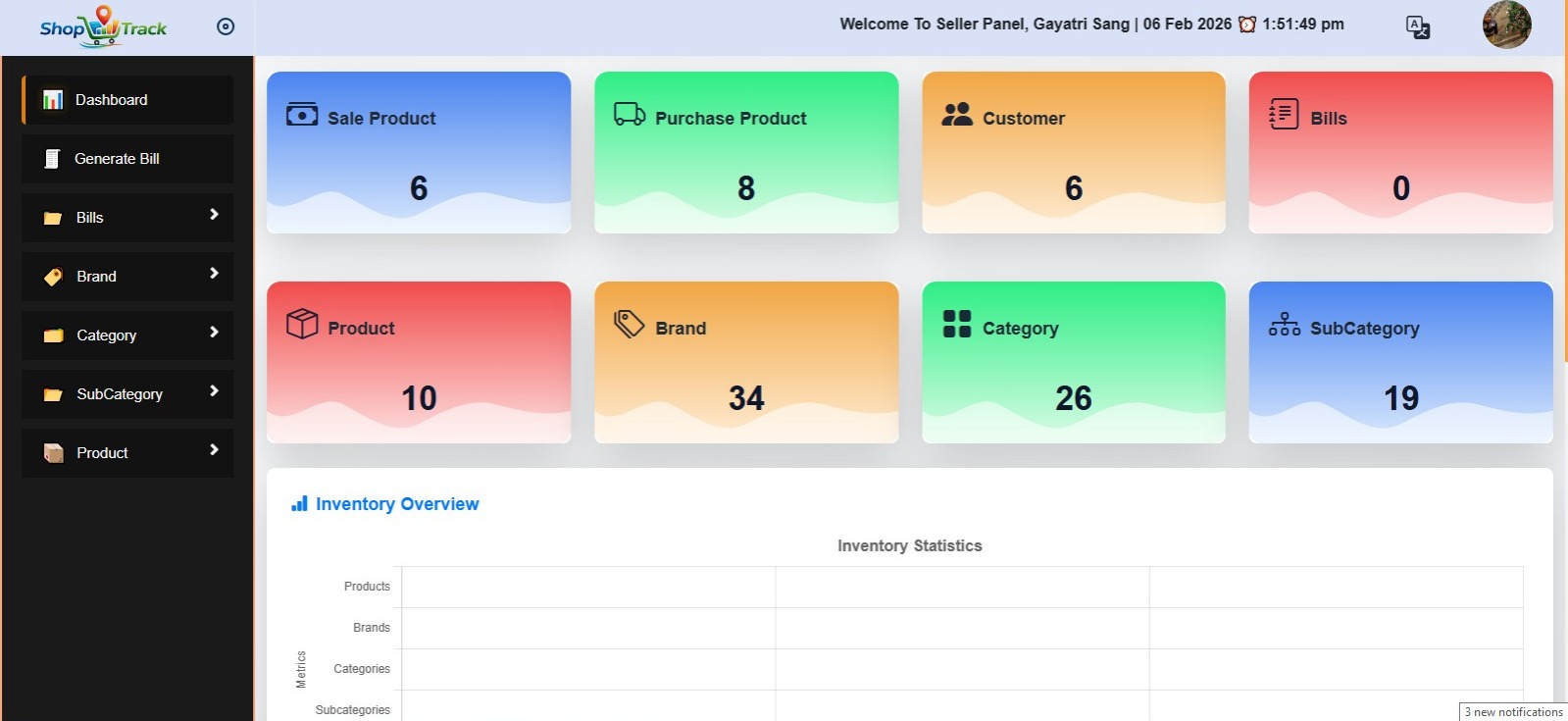Click the page vertical scrollbar

pyautogui.click(x=1565, y=181)
